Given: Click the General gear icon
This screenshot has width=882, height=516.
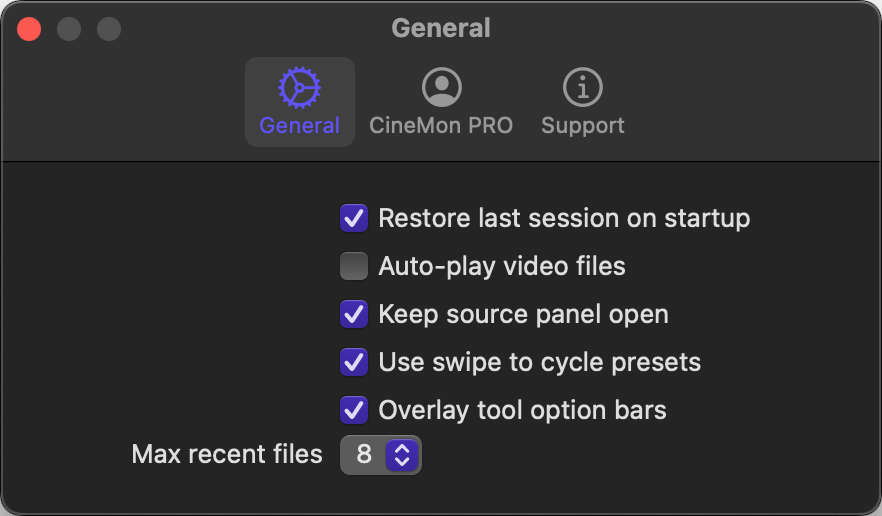Looking at the screenshot, I should [x=299, y=88].
